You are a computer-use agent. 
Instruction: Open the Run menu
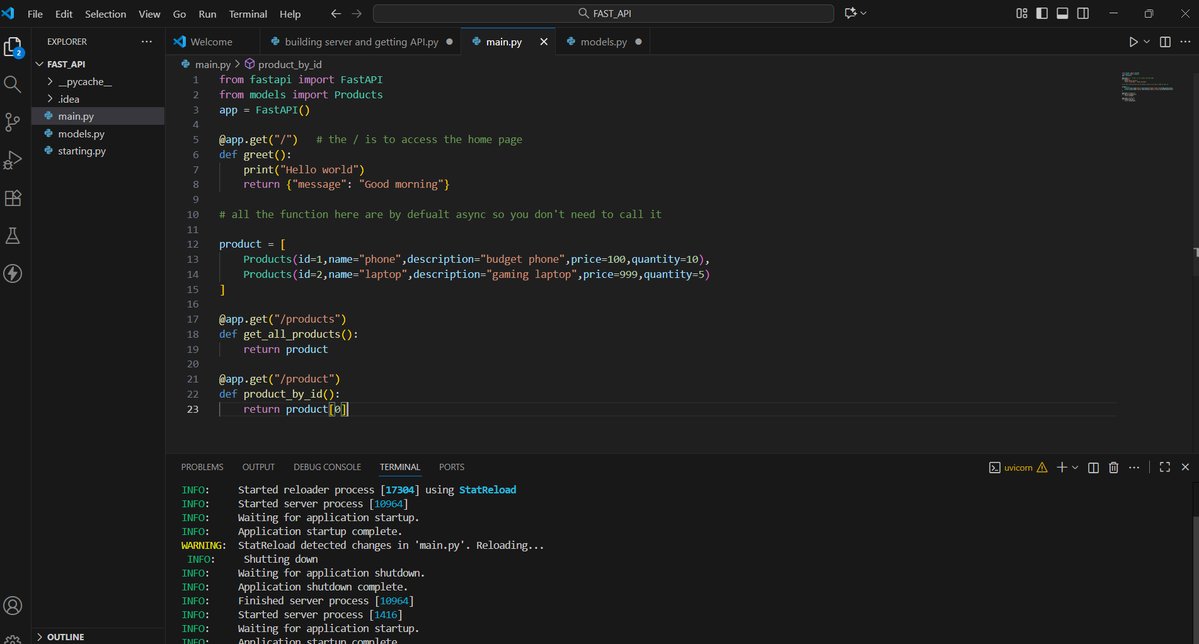[x=207, y=14]
